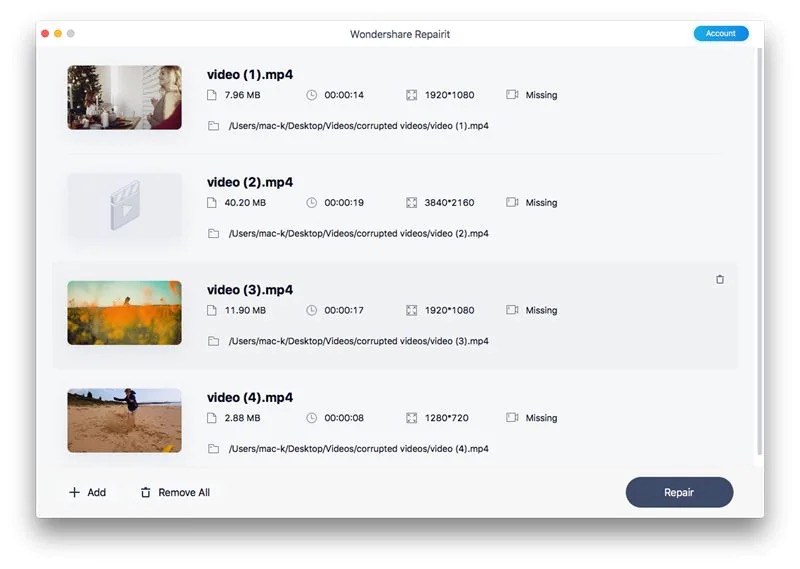Click the duration clock icon for video (3).mp4
The width and height of the screenshot is (800, 569).
[x=311, y=310]
